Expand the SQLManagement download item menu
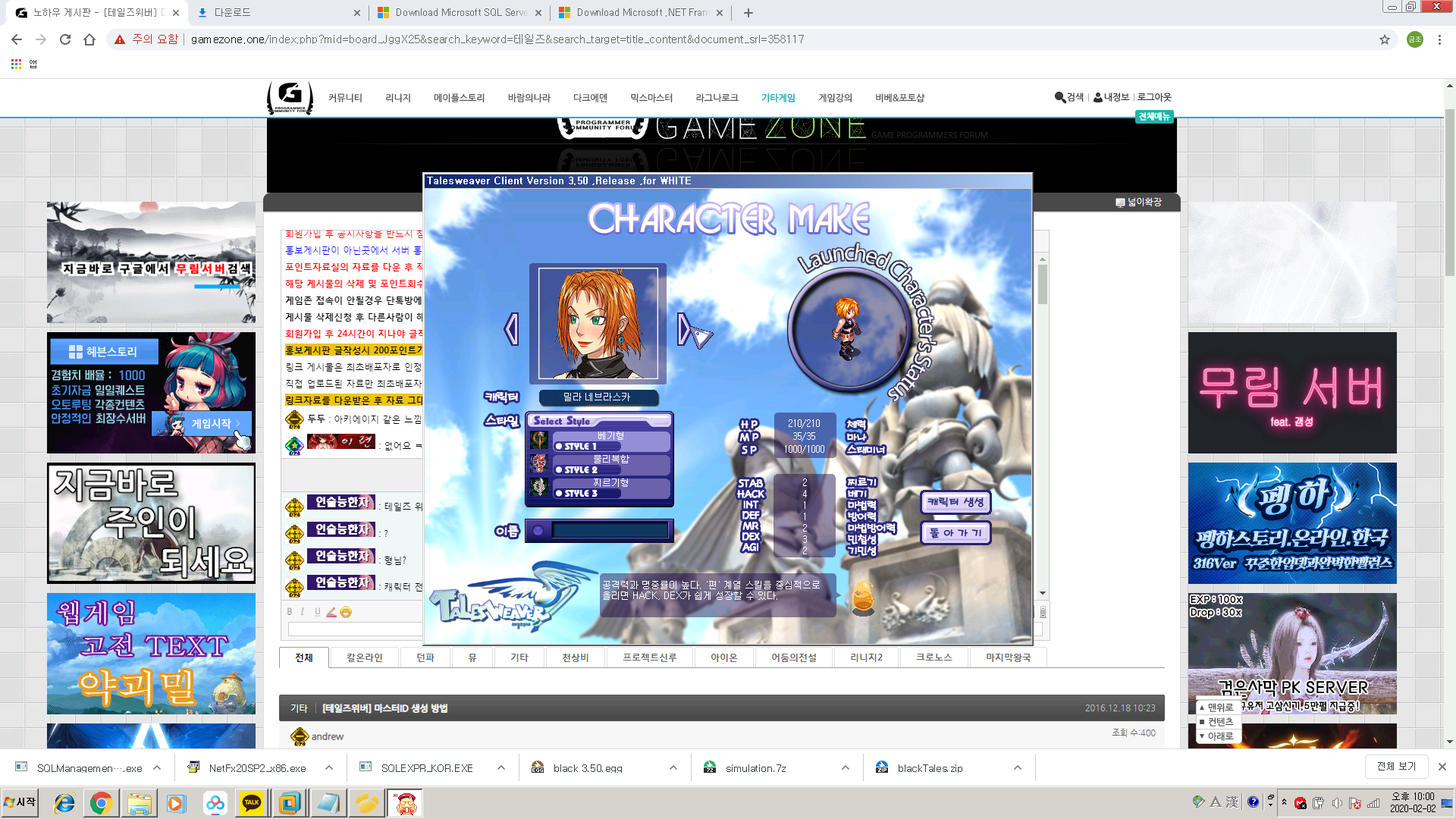Viewport: 1456px width, 819px height. click(157, 767)
